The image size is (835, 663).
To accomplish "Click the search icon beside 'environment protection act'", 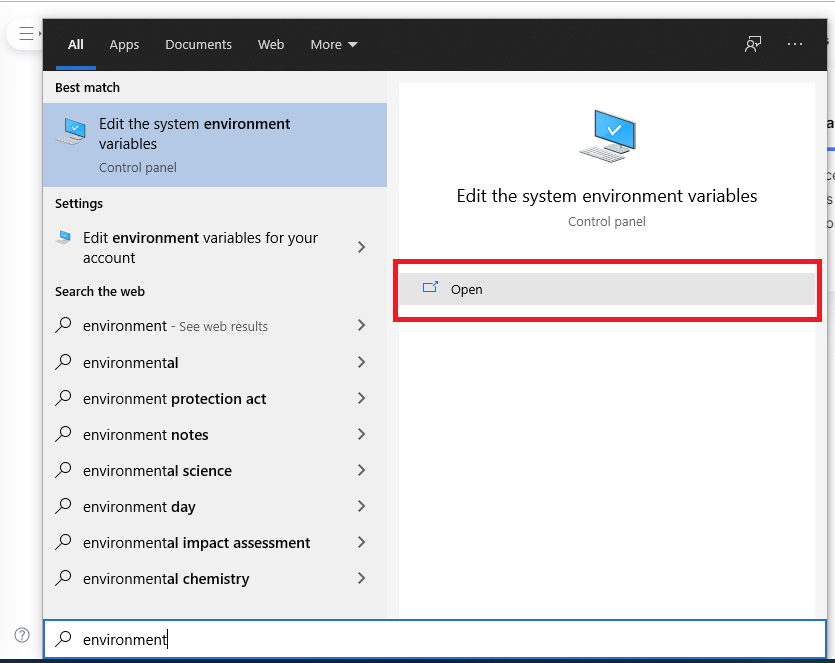I will (x=63, y=398).
